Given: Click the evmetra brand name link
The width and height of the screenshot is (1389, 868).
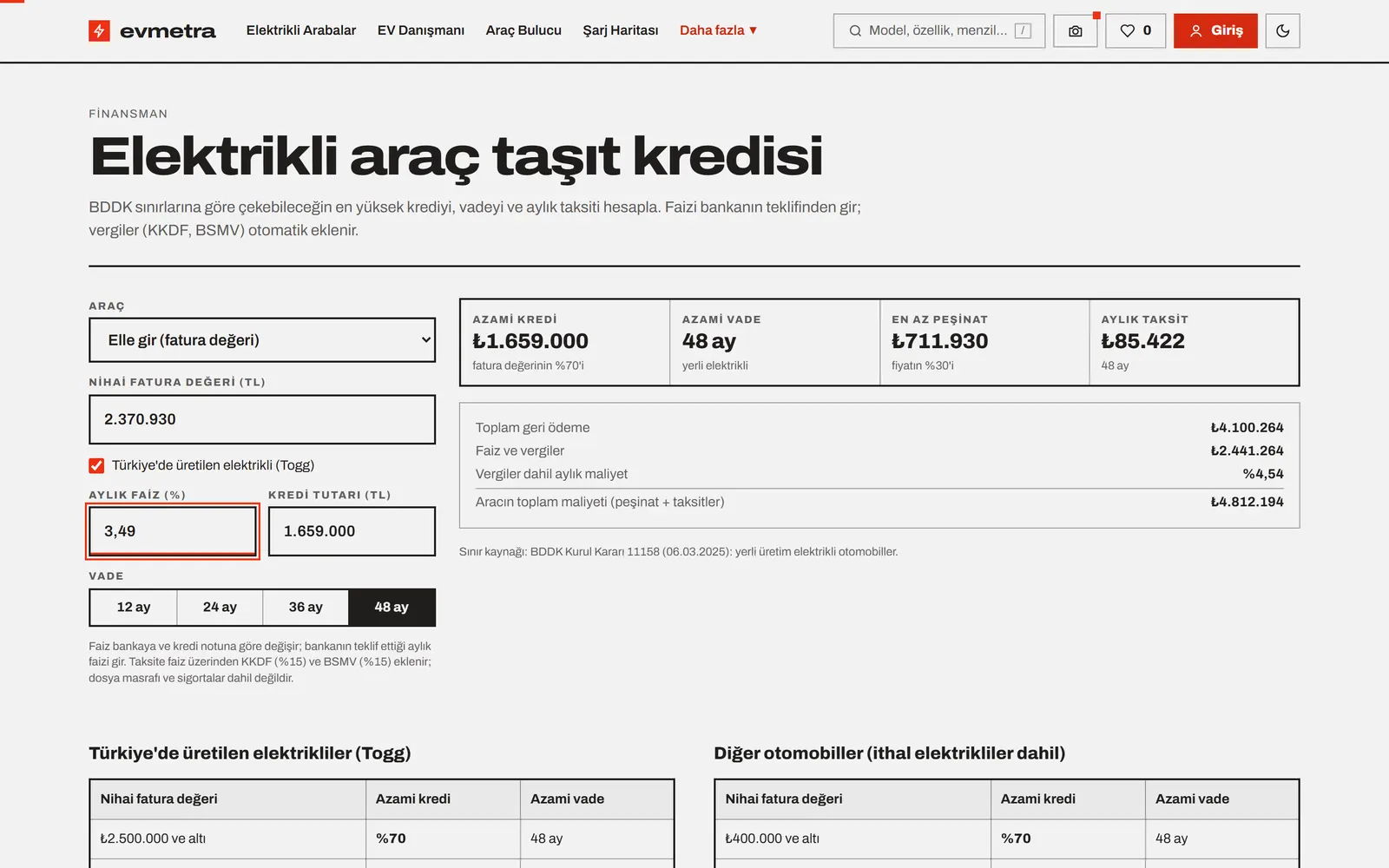Looking at the screenshot, I should click(x=168, y=31).
